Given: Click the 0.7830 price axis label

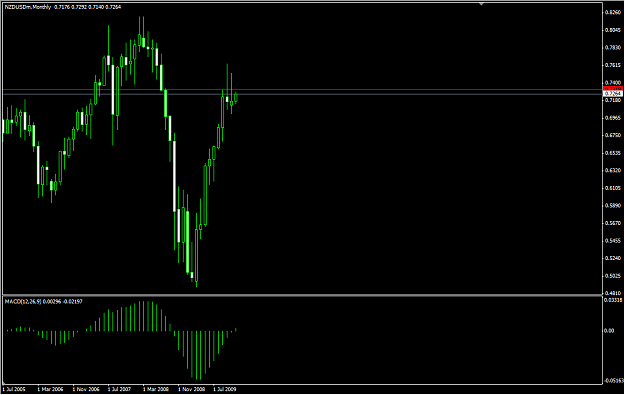Looking at the screenshot, I should [x=613, y=47].
